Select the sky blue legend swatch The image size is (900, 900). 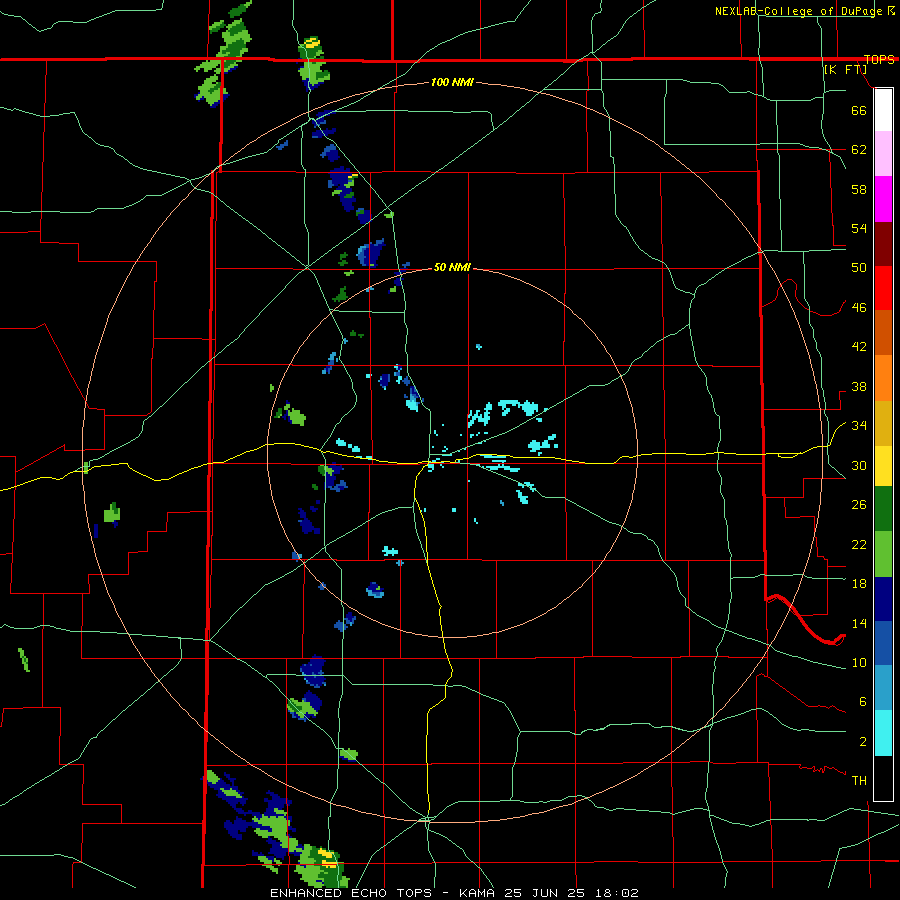(883, 687)
